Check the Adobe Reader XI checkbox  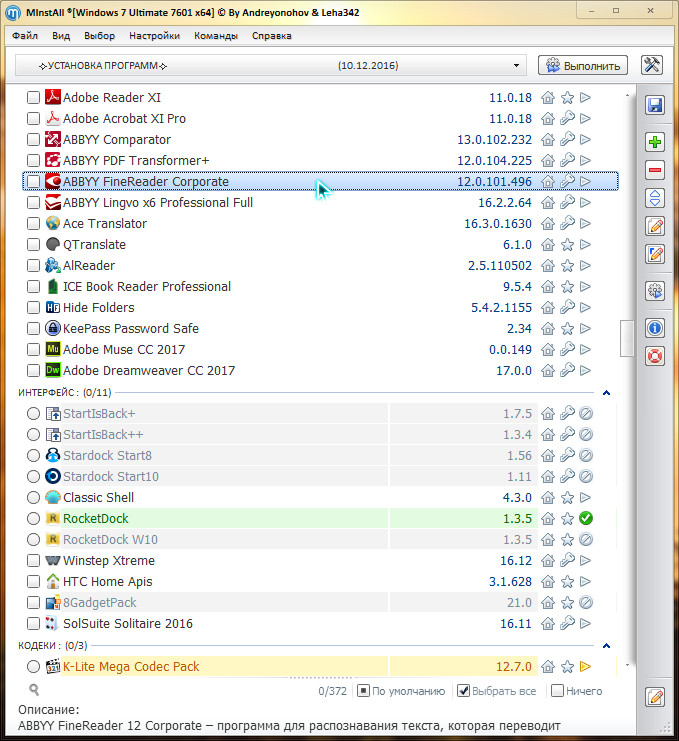(x=33, y=98)
